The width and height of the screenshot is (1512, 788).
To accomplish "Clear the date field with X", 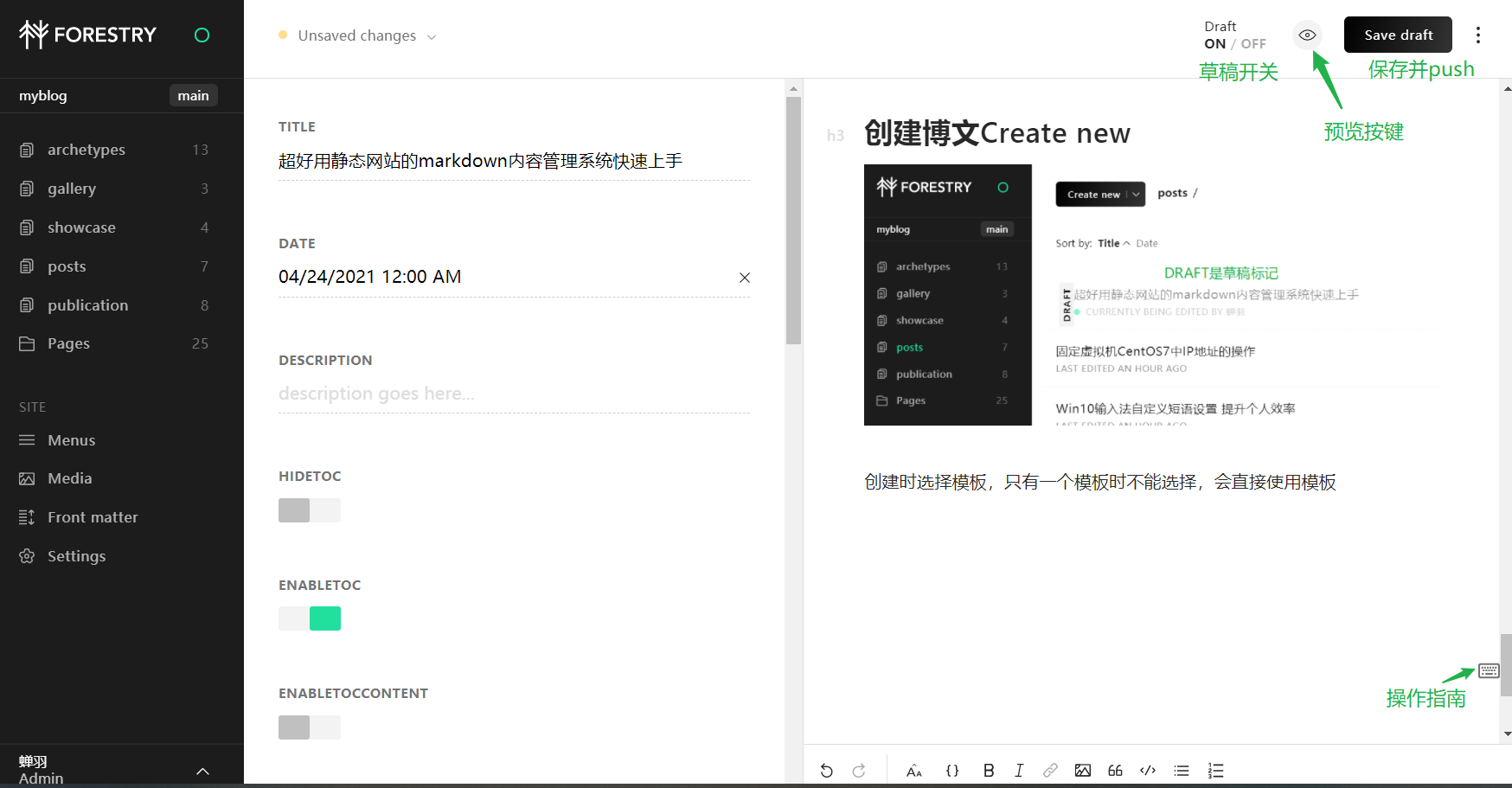I will (744, 278).
